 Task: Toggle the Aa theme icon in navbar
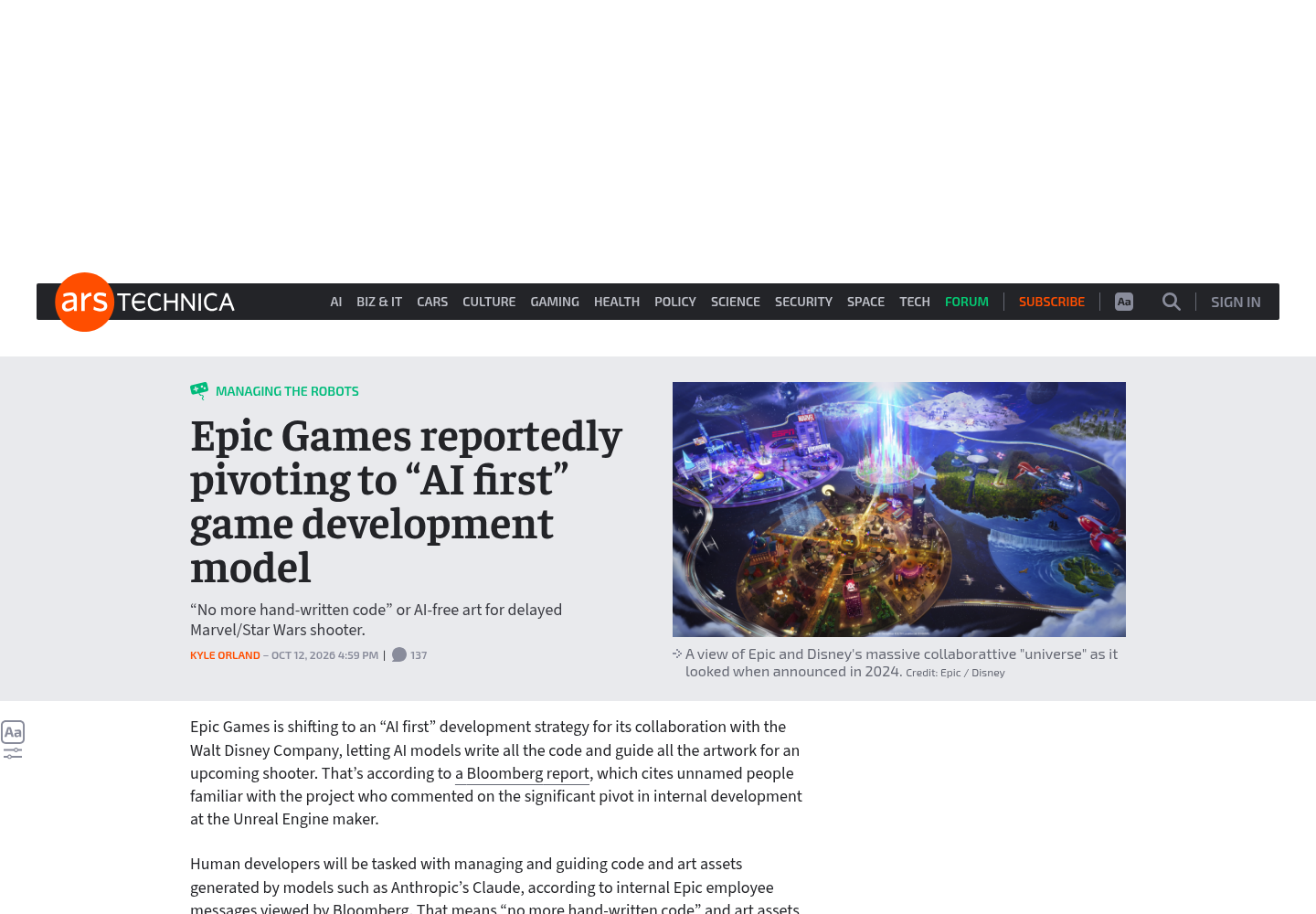point(1124,302)
